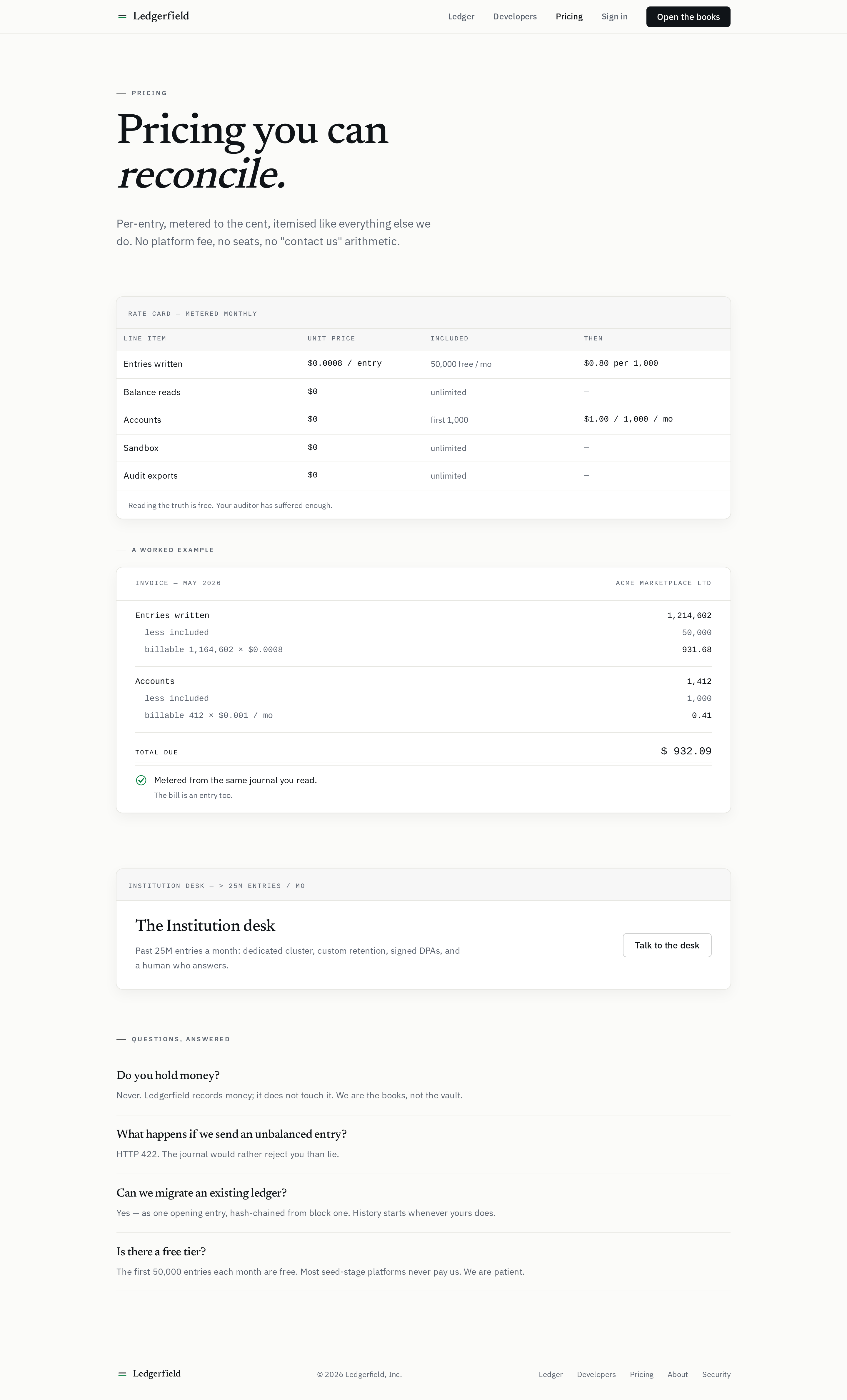Image resolution: width=847 pixels, height=1400 pixels.
Task: Click the Open the books button
Action: (688, 16)
